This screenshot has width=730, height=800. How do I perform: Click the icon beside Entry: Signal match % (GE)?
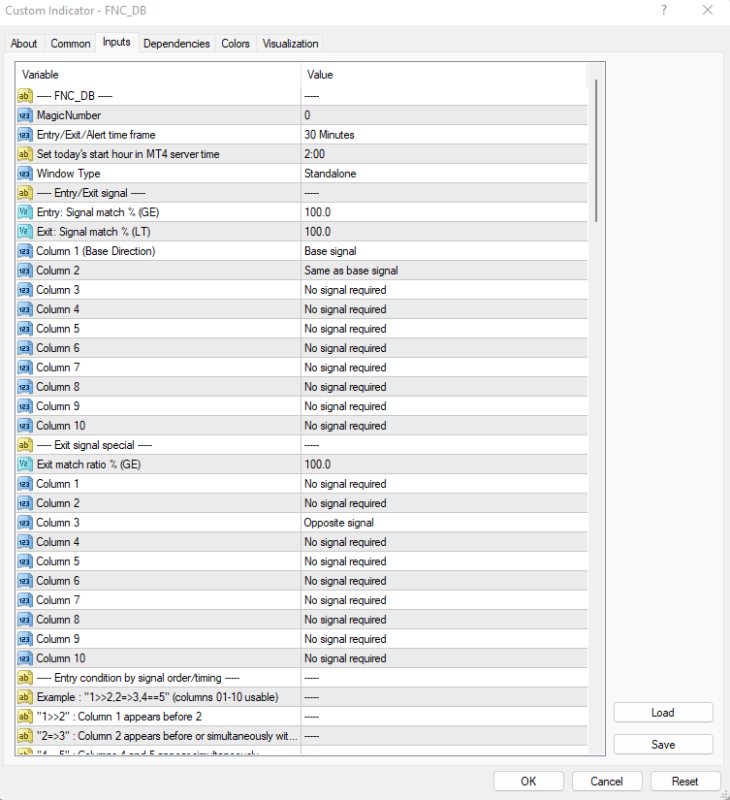[x=24, y=212]
